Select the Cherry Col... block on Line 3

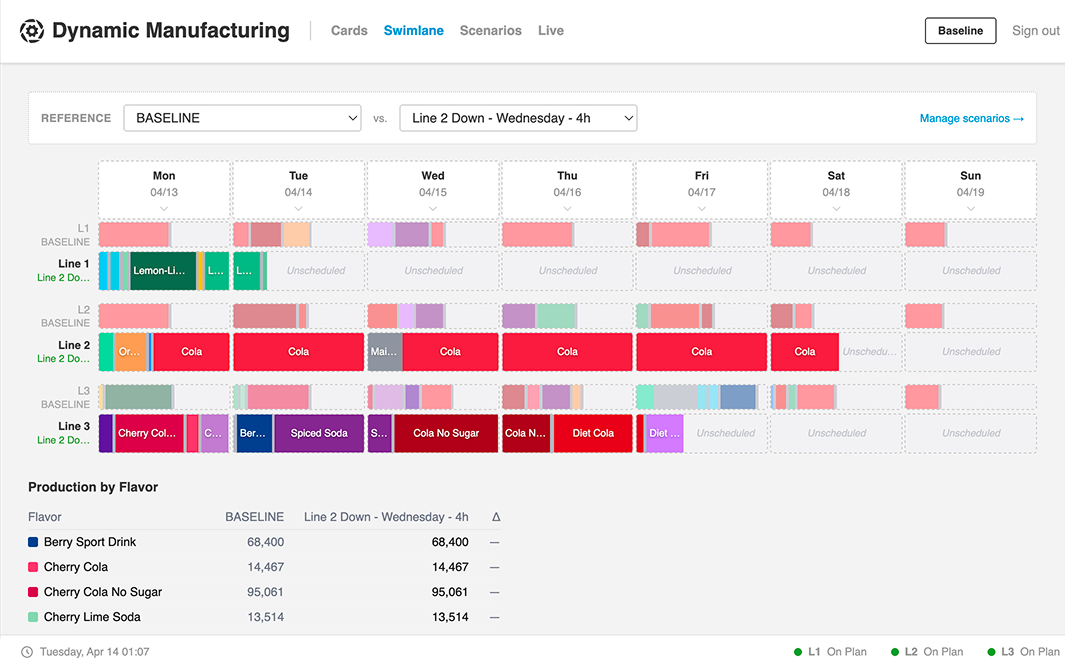click(x=149, y=433)
